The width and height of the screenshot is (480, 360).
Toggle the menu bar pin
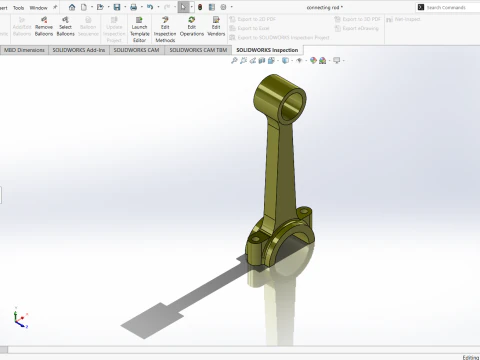pos(55,7)
